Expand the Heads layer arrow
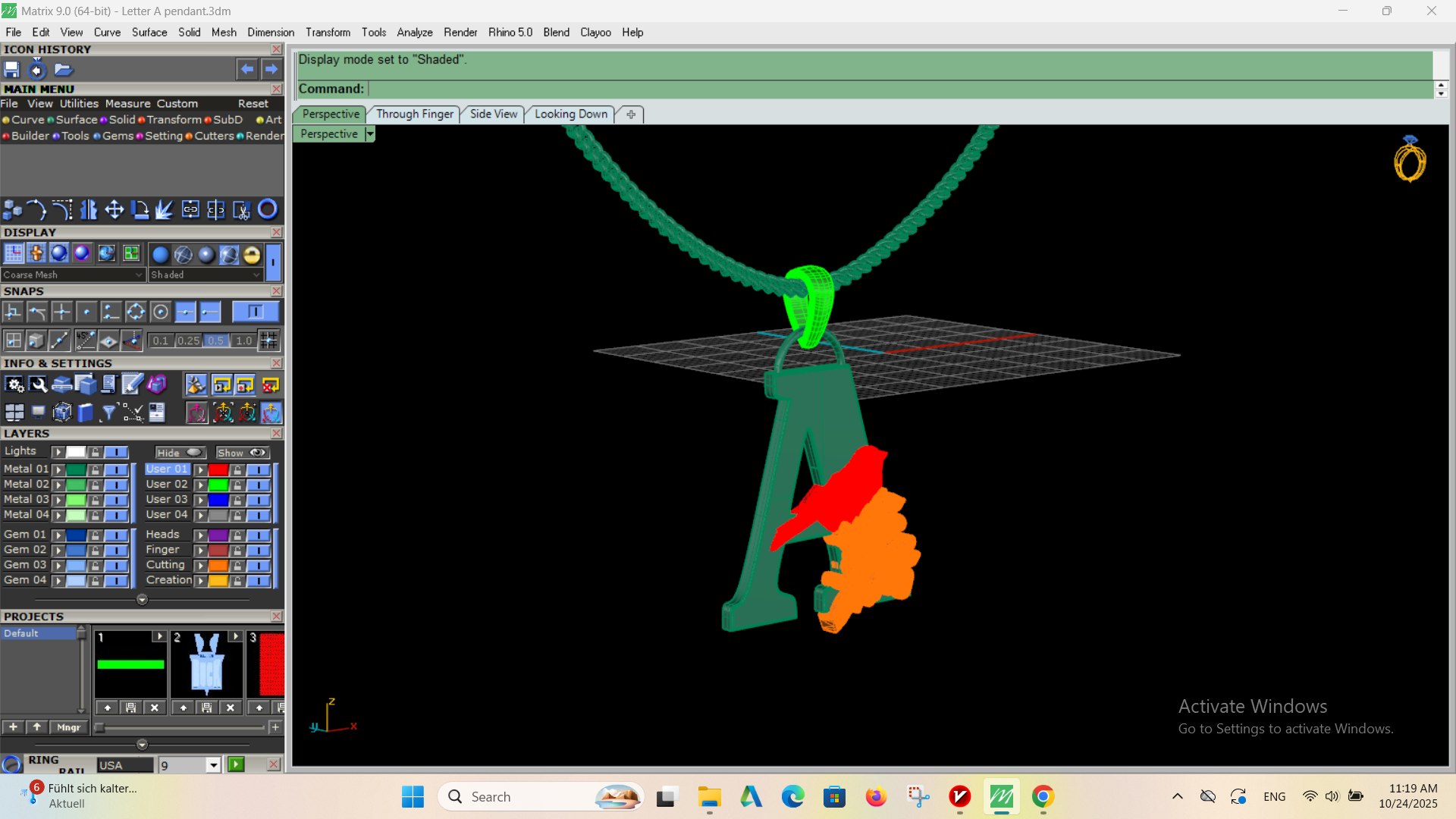Screen dimensions: 1456x819 [x=200, y=535]
